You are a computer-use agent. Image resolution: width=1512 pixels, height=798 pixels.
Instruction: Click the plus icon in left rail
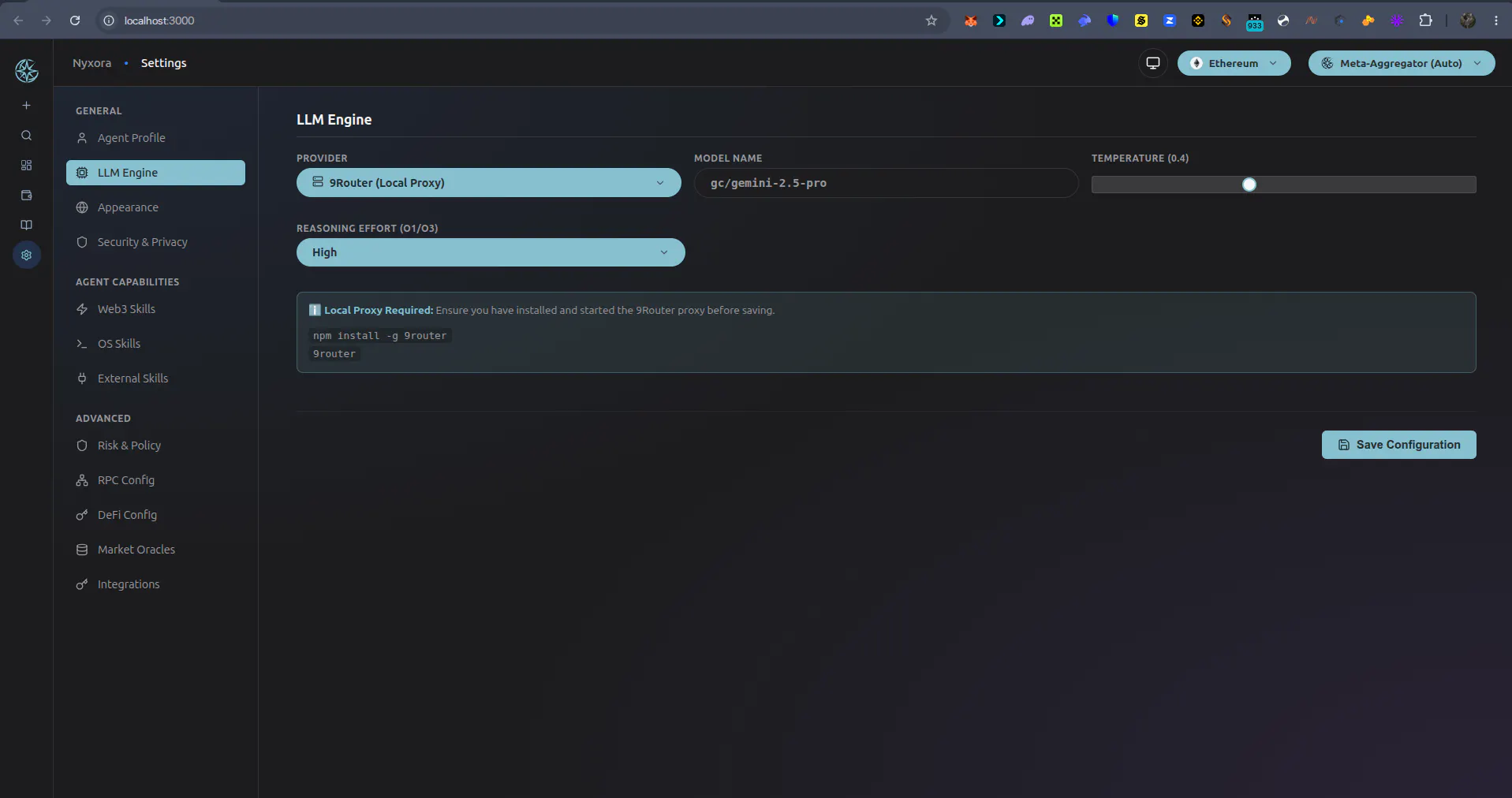point(26,106)
